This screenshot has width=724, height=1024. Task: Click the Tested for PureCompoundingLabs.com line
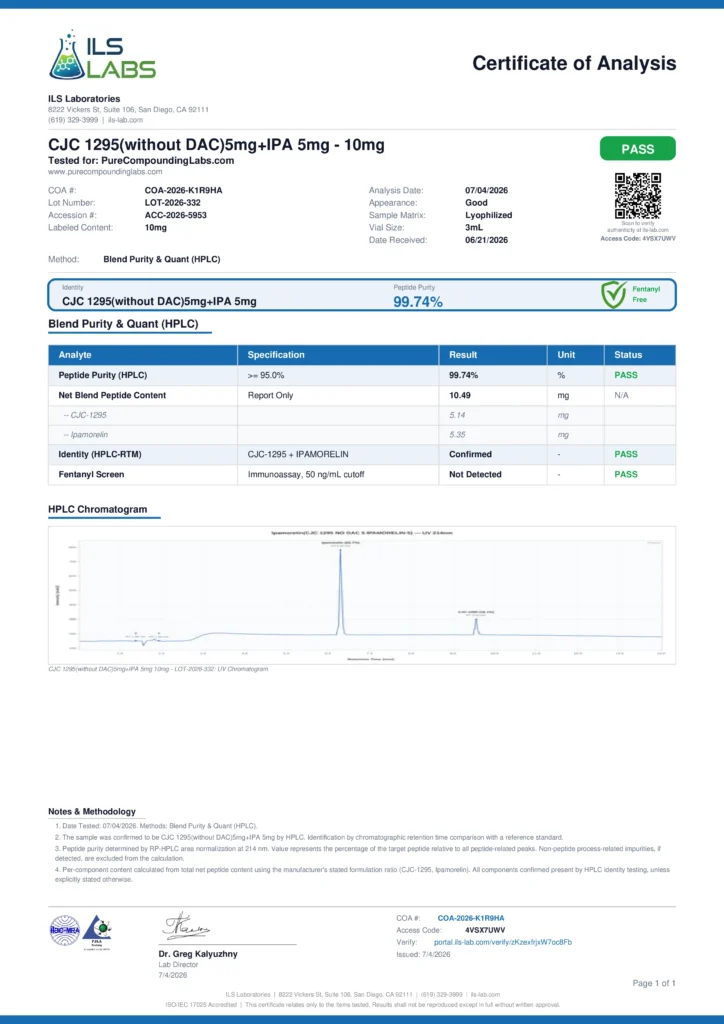tap(141, 161)
